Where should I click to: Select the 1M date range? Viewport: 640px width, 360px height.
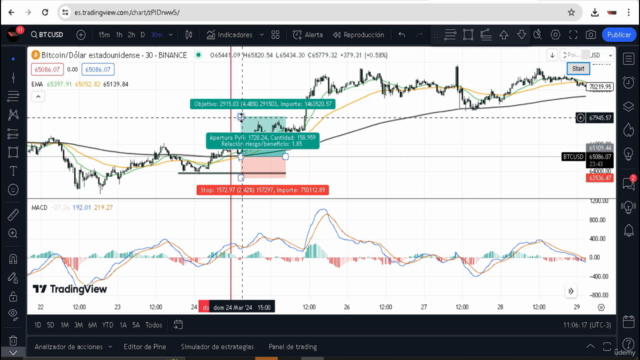(x=64, y=325)
